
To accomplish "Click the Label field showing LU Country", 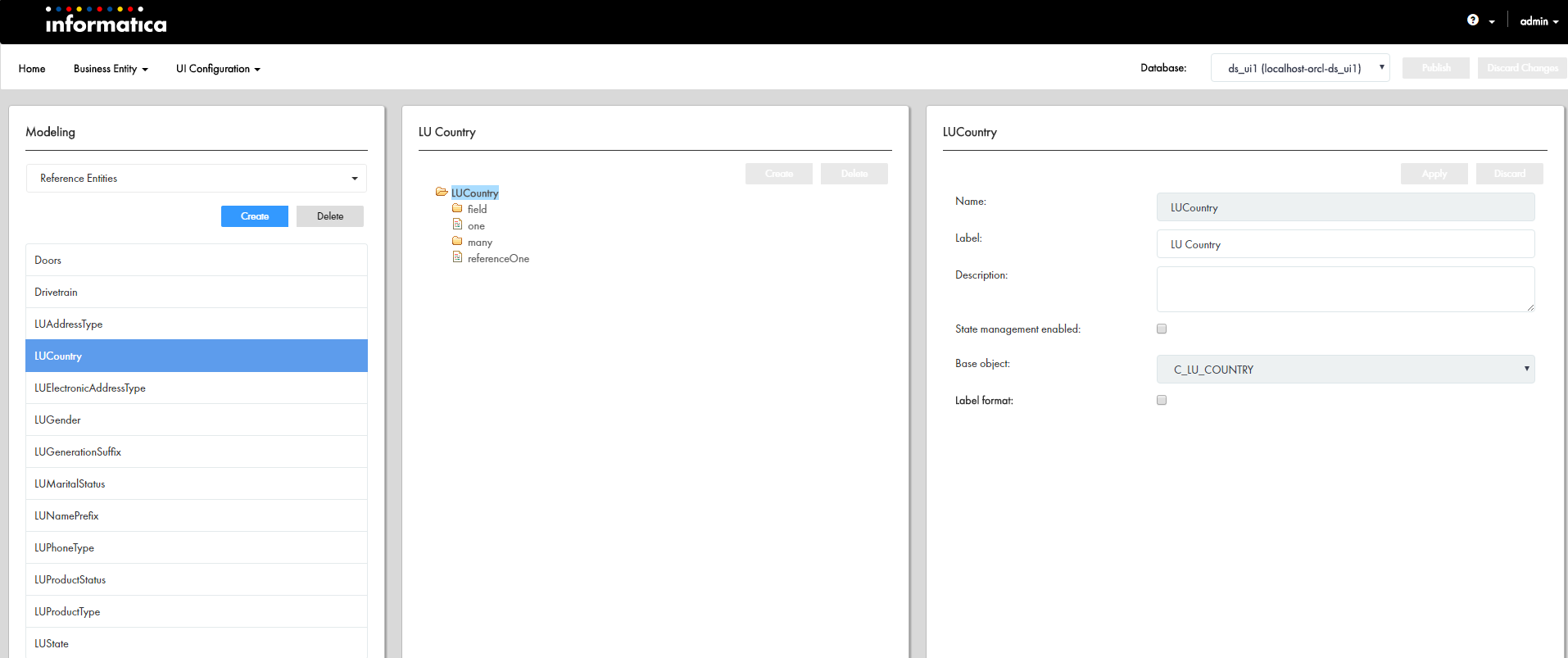I will click(1345, 244).
